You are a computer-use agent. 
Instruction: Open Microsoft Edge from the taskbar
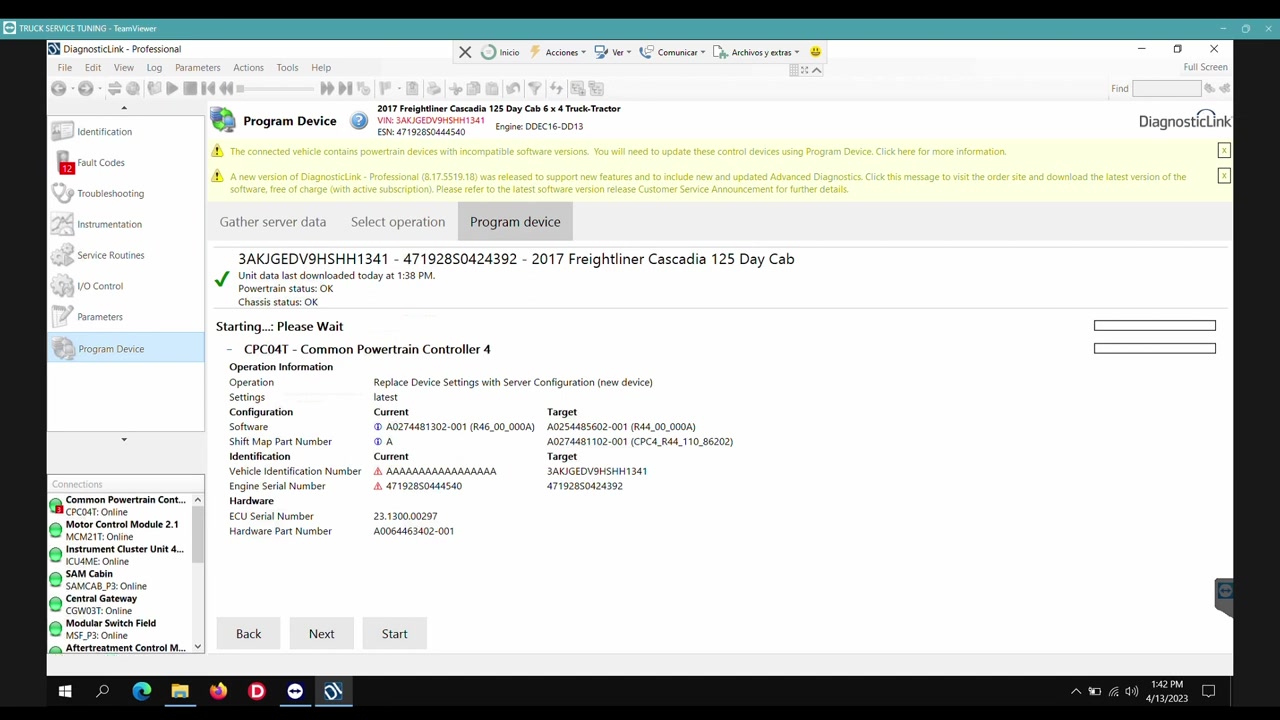pos(142,691)
